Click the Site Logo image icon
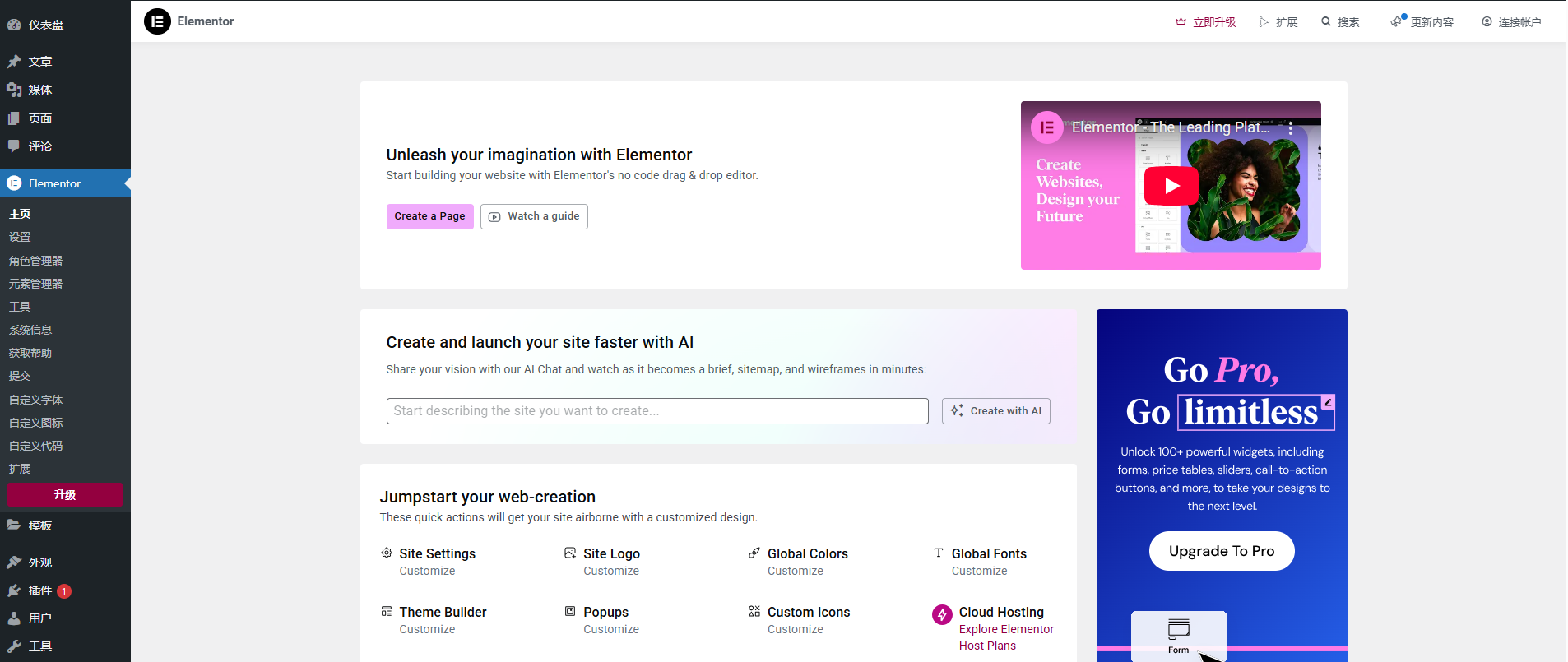 pos(570,553)
